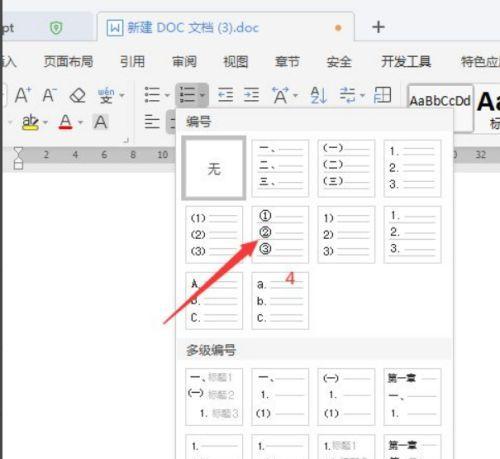The height and width of the screenshot is (459, 500).
Task: Click the decrease font size icon
Action: tap(50, 95)
